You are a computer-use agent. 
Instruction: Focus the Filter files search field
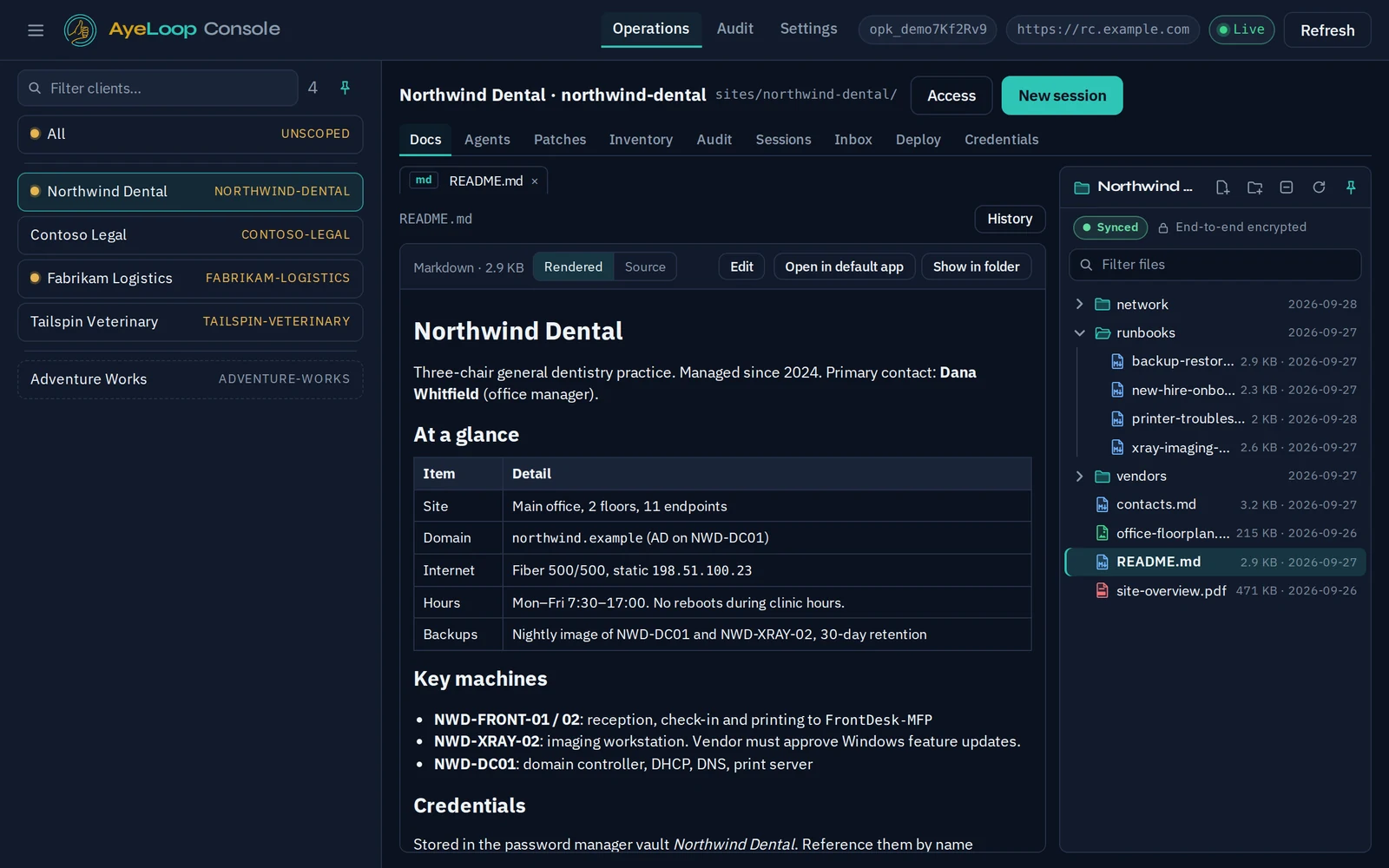(x=1215, y=265)
